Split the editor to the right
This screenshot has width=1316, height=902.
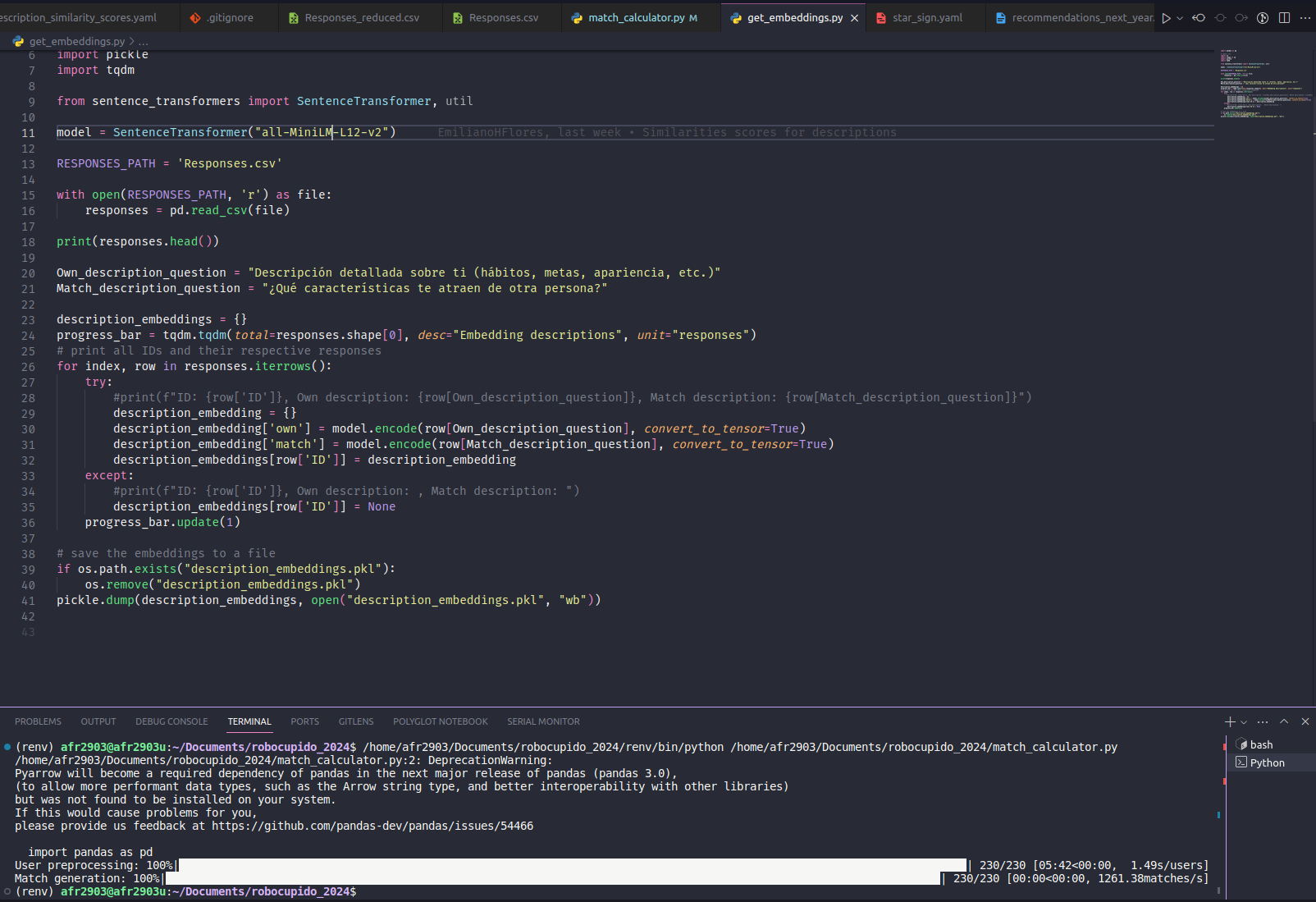(x=1284, y=17)
